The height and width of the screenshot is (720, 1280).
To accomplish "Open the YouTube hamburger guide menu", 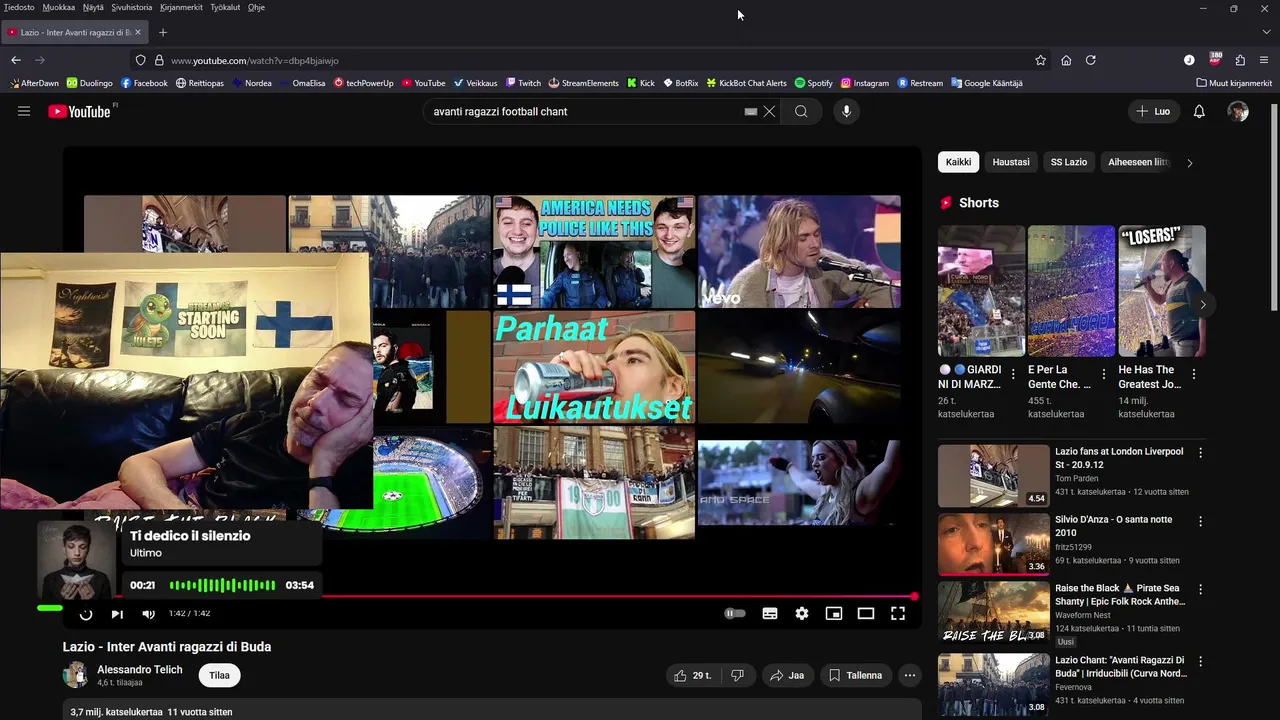I will coord(24,111).
